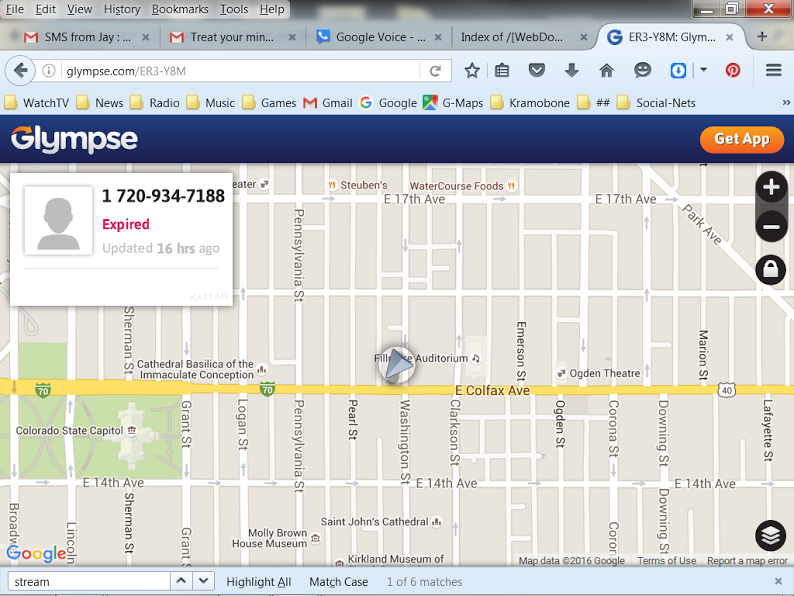Screen dimensions: 794x596
Task: Open the downloads arrow icon
Action: 572,70
